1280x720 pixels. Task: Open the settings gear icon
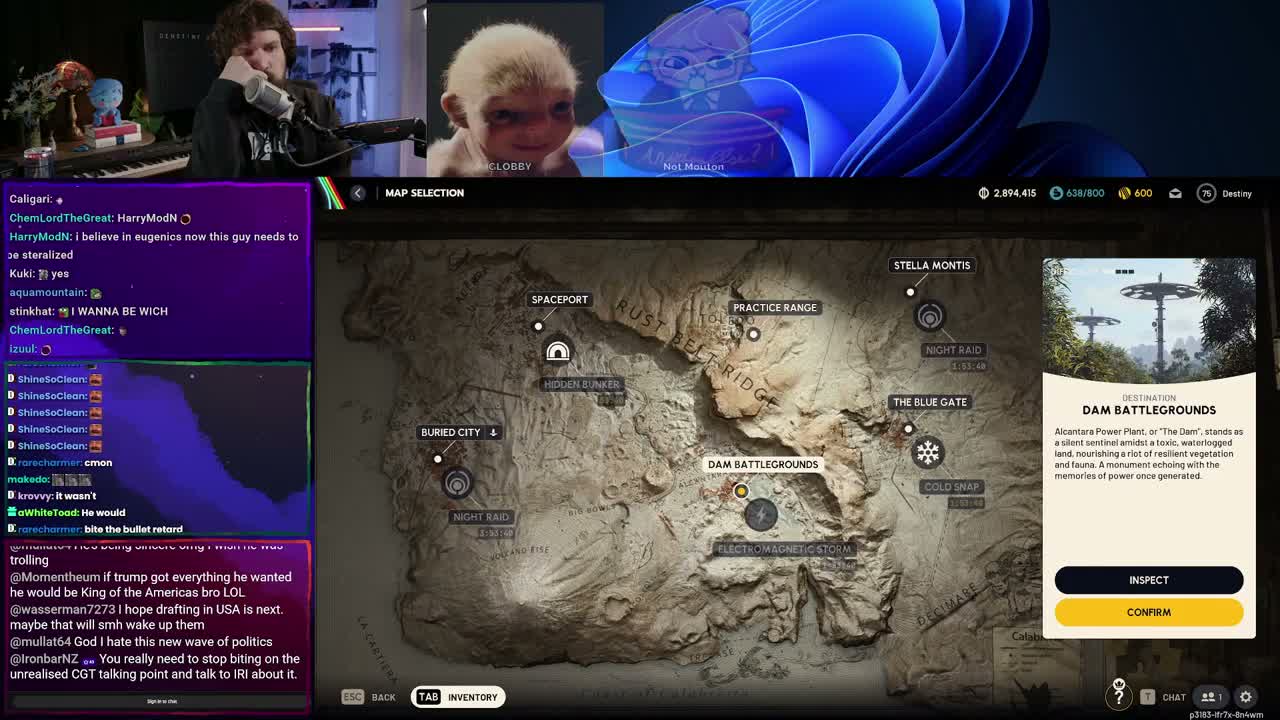click(1246, 697)
